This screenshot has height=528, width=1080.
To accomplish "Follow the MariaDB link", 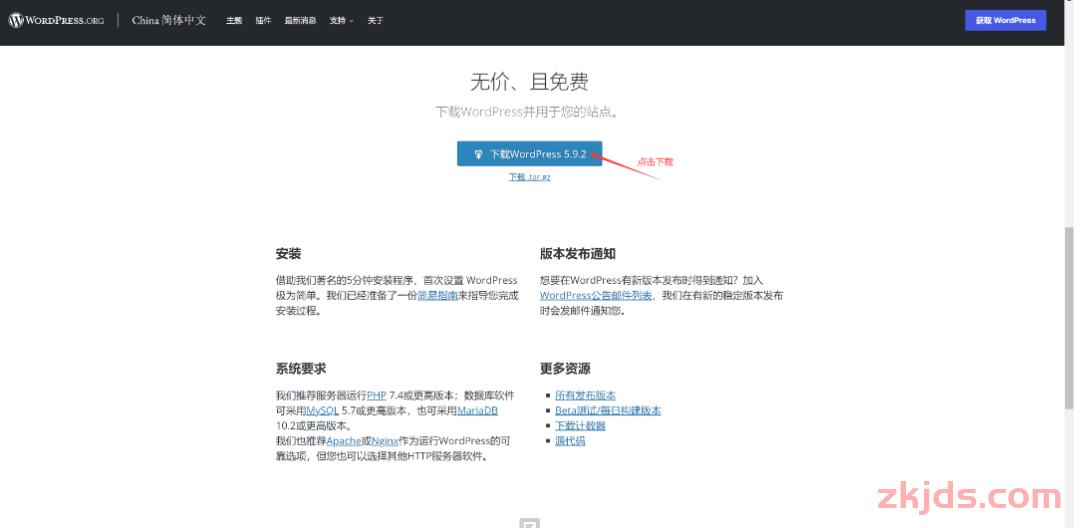I will point(477,410).
